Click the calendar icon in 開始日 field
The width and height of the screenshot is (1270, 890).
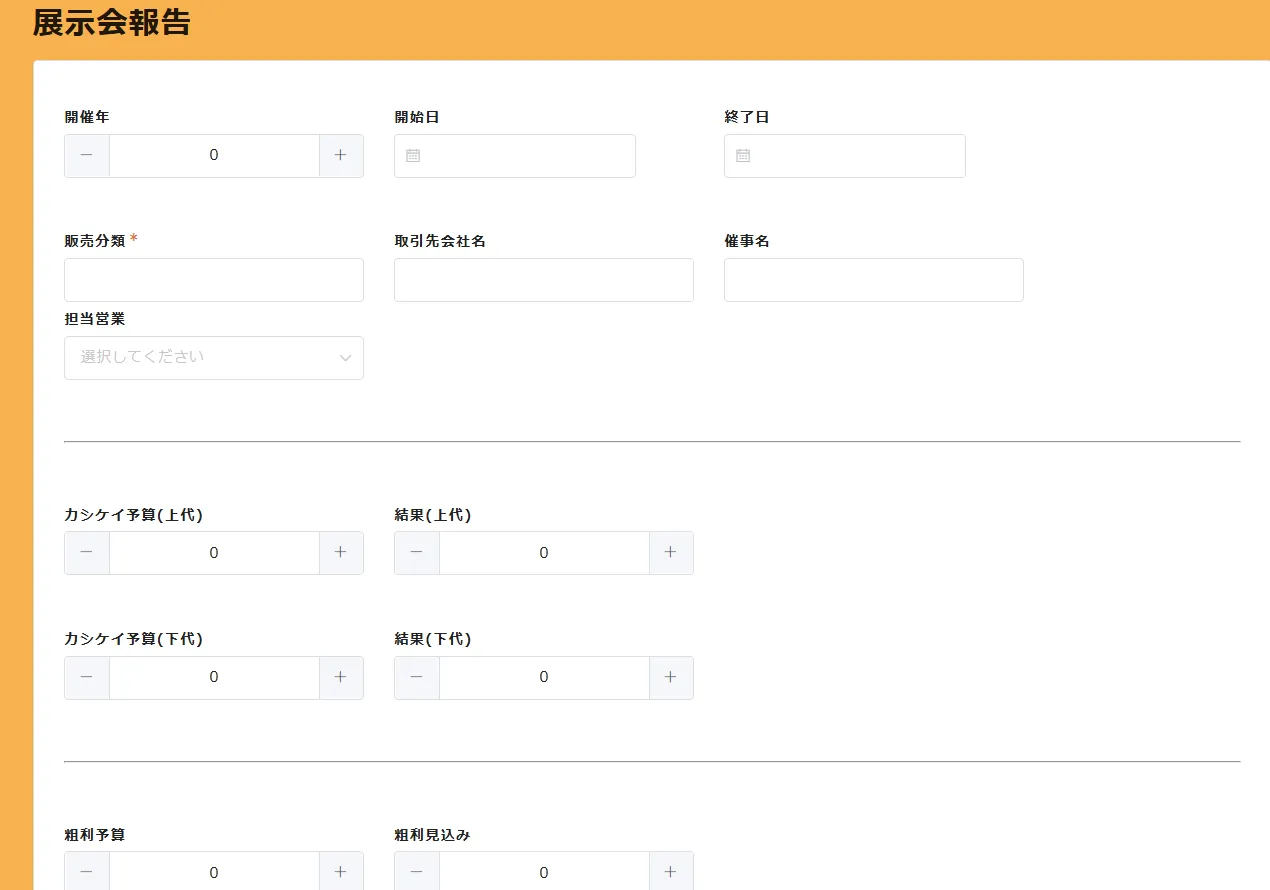click(413, 156)
